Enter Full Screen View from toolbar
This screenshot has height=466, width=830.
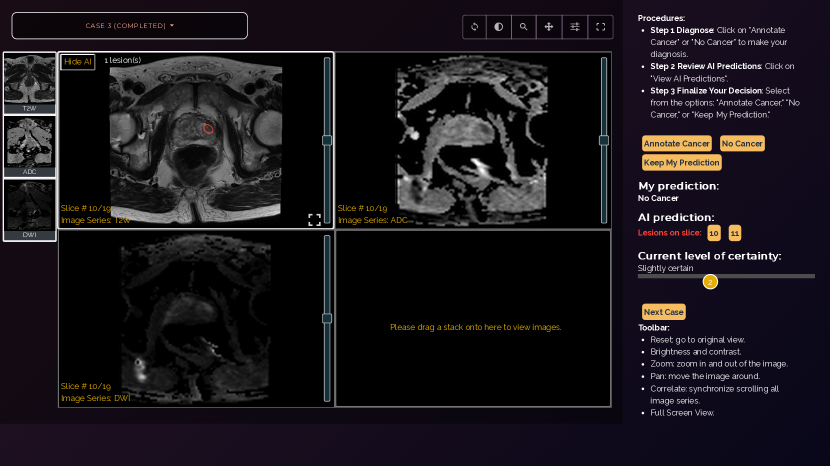600,27
